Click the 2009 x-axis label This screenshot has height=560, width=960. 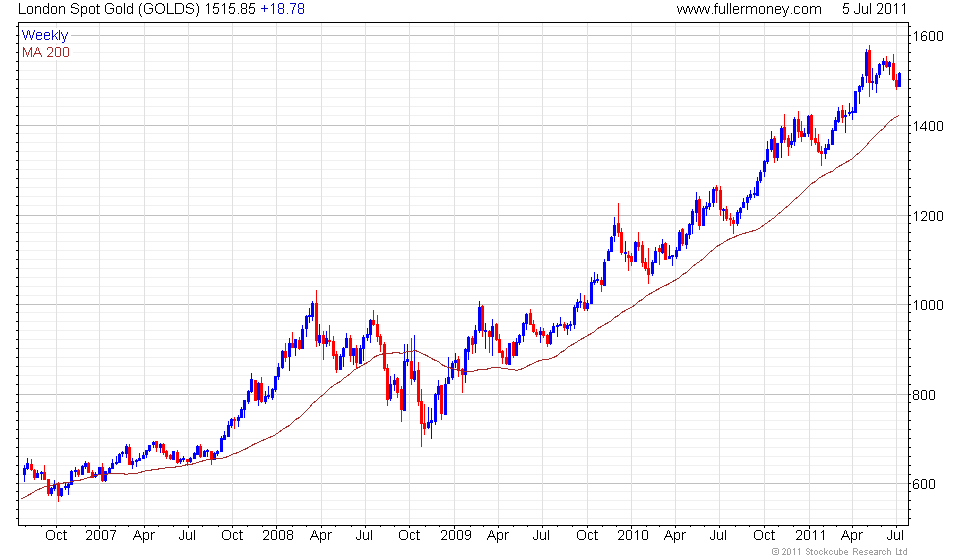point(456,536)
